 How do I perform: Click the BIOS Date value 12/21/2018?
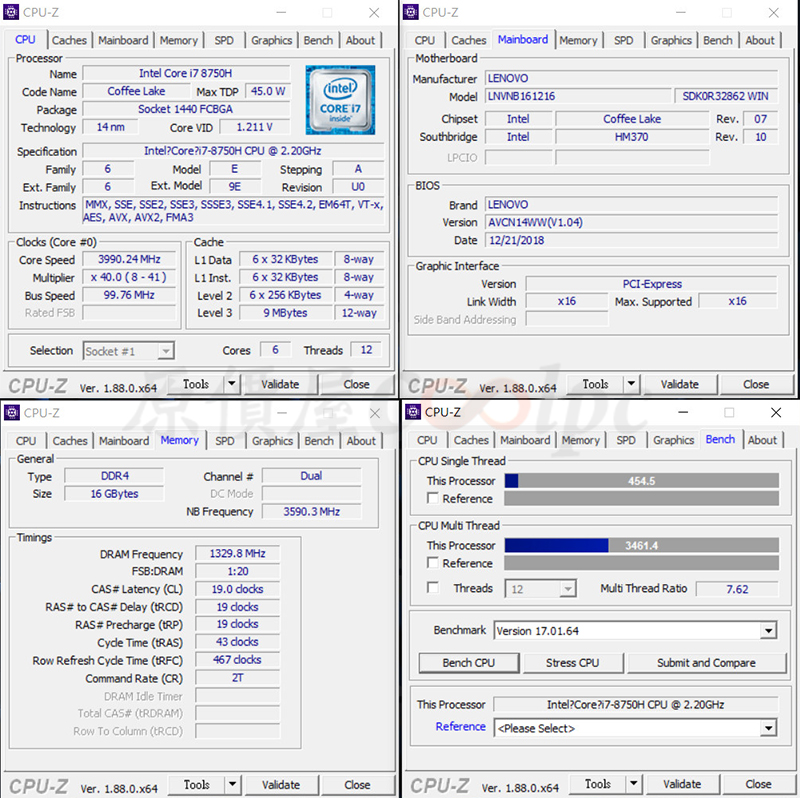(632, 240)
